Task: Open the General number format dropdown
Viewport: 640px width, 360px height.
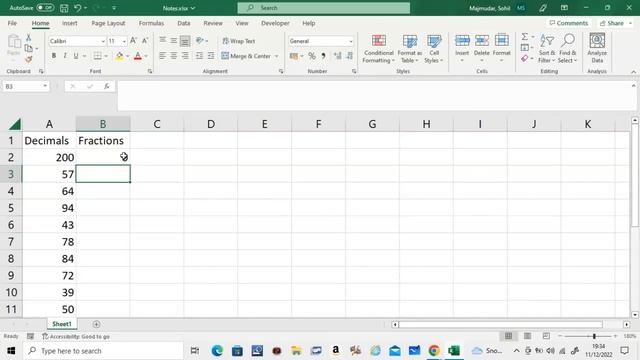Action: (x=351, y=41)
